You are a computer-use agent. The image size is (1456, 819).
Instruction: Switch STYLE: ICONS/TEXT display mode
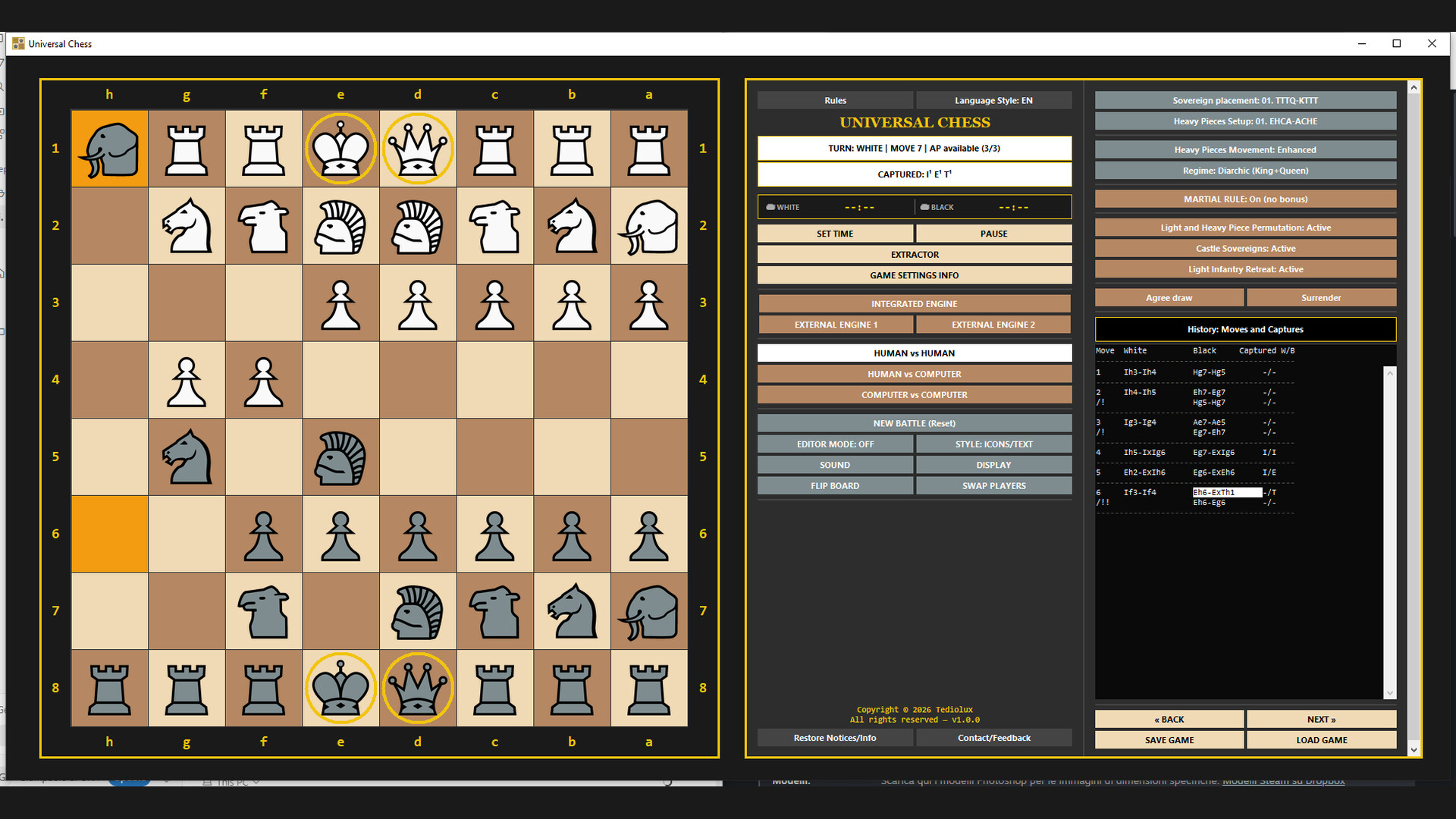pos(993,444)
